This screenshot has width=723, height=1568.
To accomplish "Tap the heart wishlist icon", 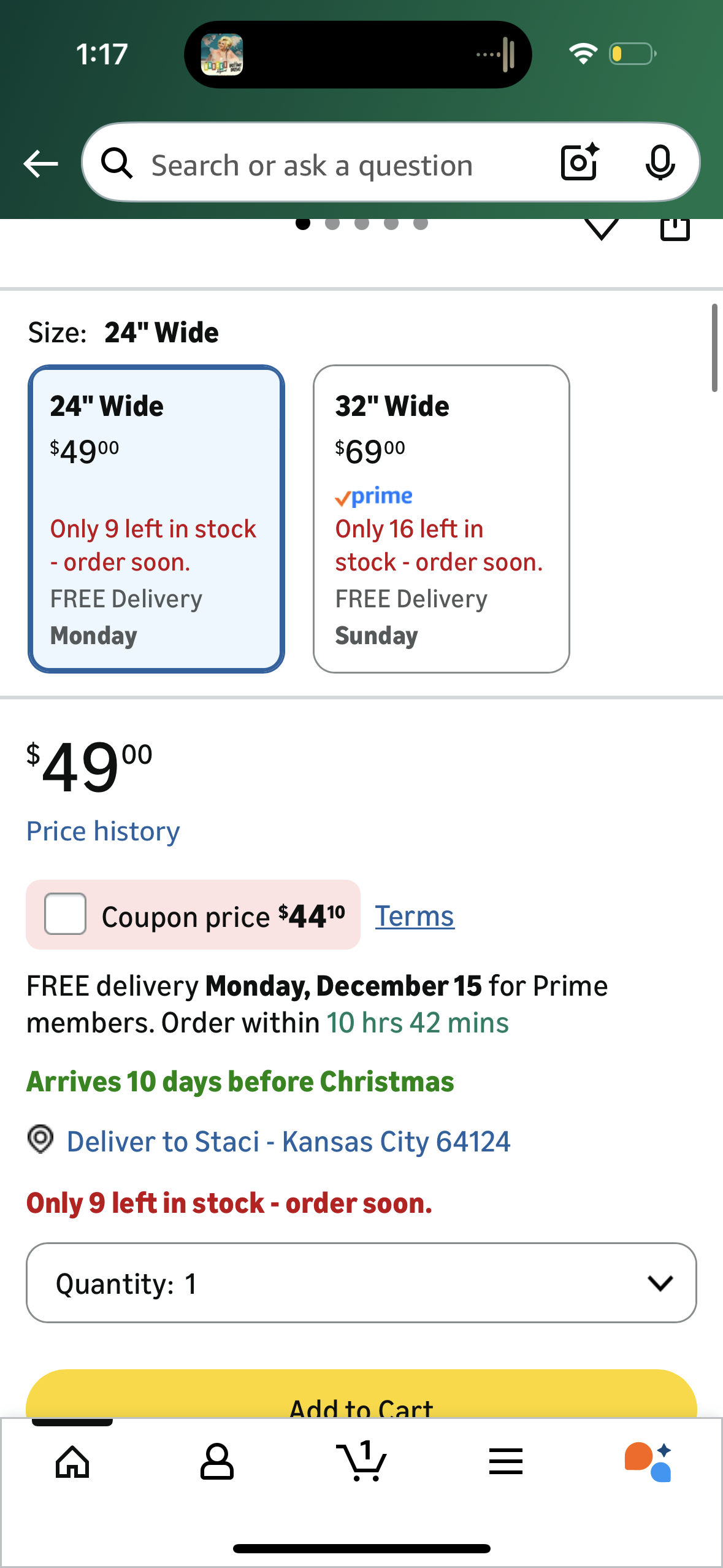I will click(602, 229).
